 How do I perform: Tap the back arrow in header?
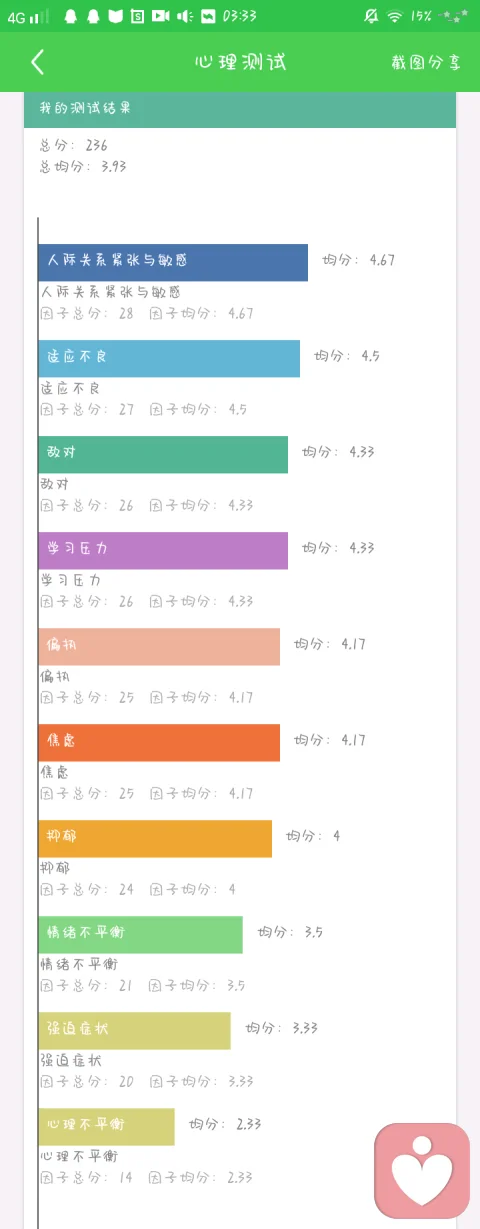37,62
